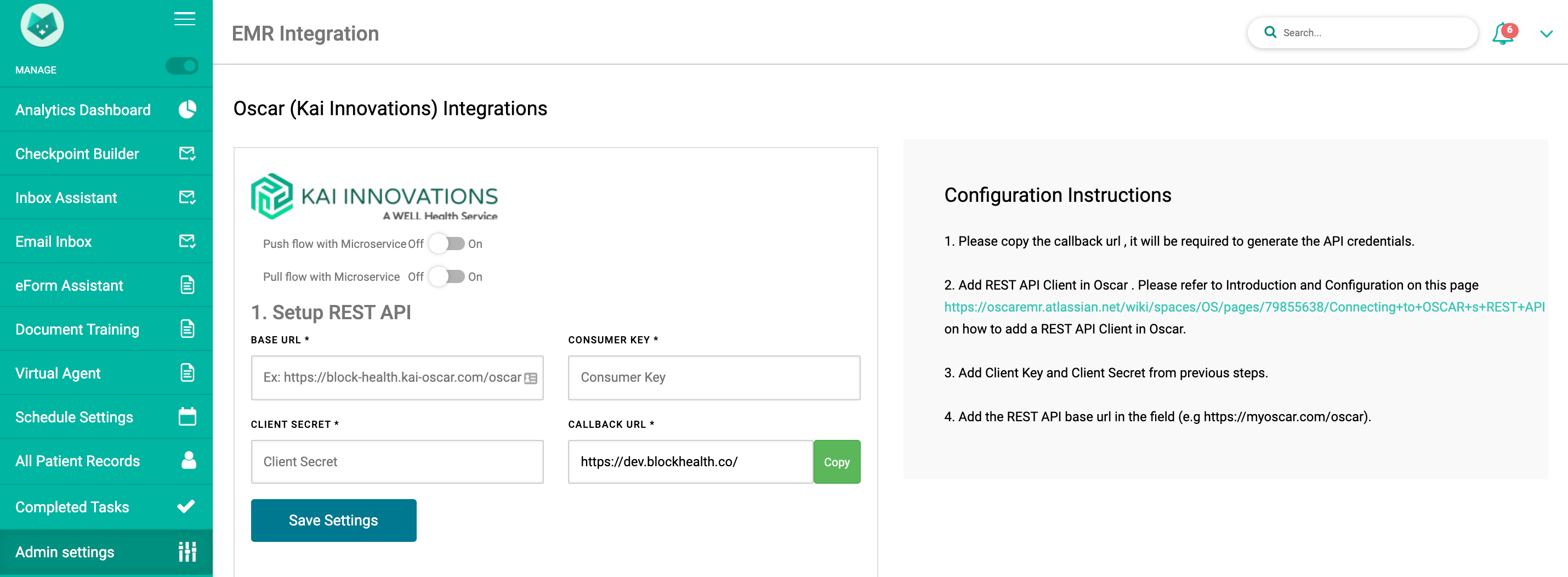Click the All Patient Records person icon
Screen dimensions: 1568x577
189,460
